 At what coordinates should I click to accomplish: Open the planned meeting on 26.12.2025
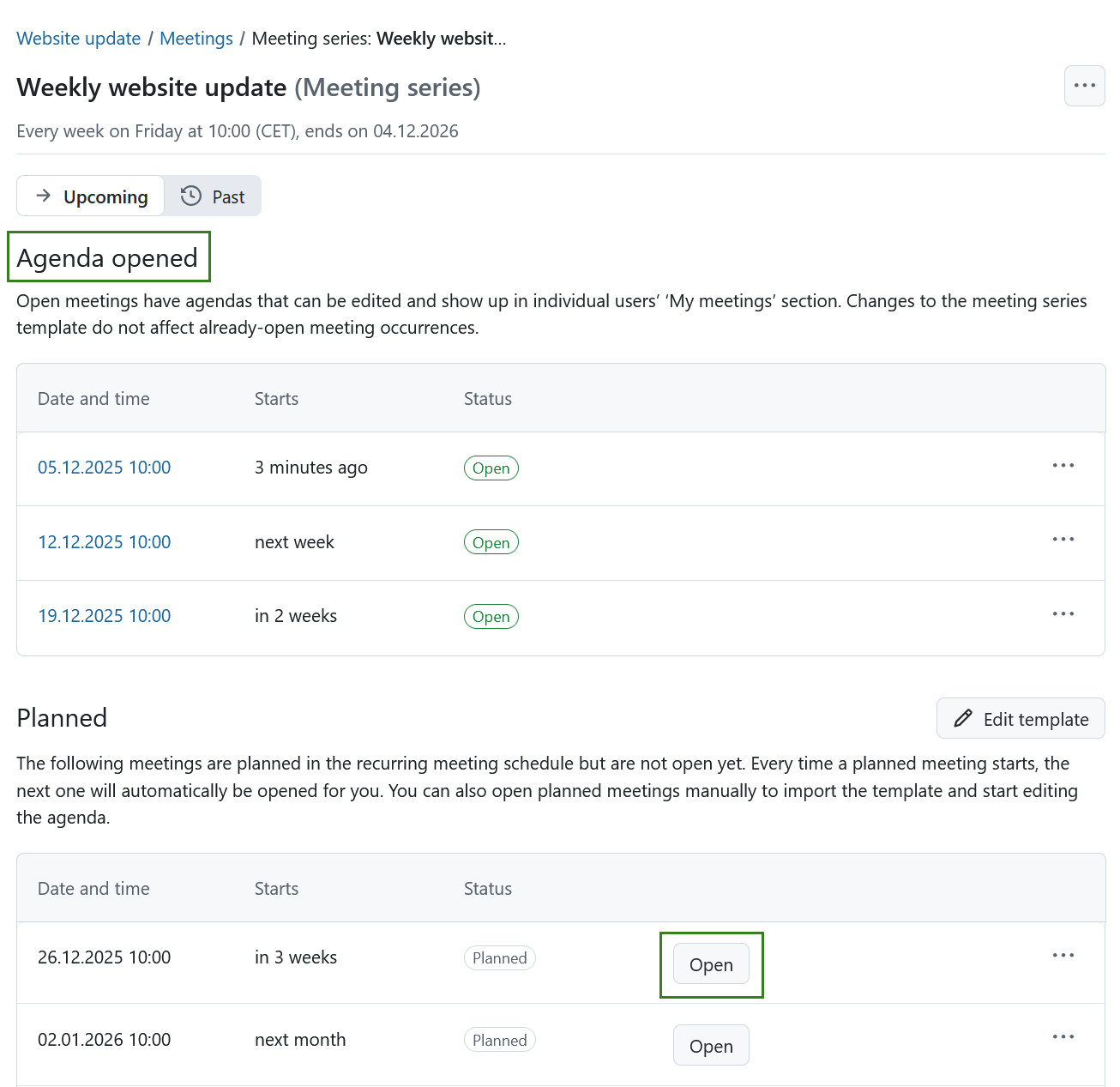[x=710, y=964]
